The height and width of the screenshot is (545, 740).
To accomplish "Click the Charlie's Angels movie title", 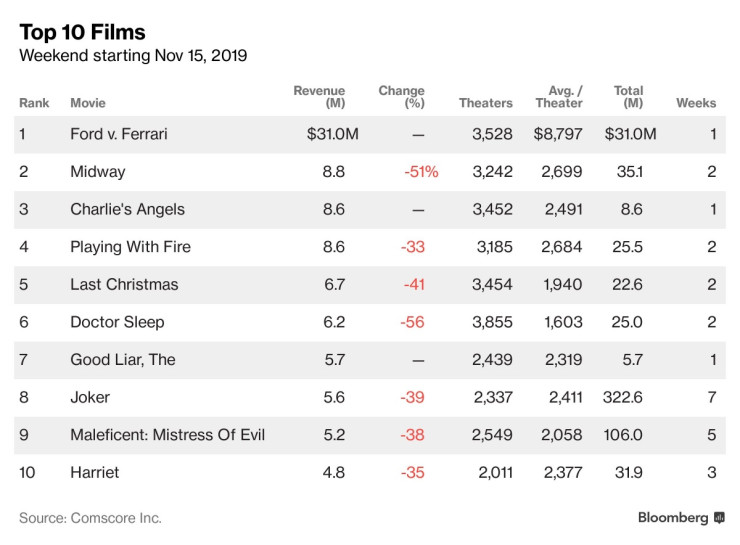I will [x=127, y=210].
